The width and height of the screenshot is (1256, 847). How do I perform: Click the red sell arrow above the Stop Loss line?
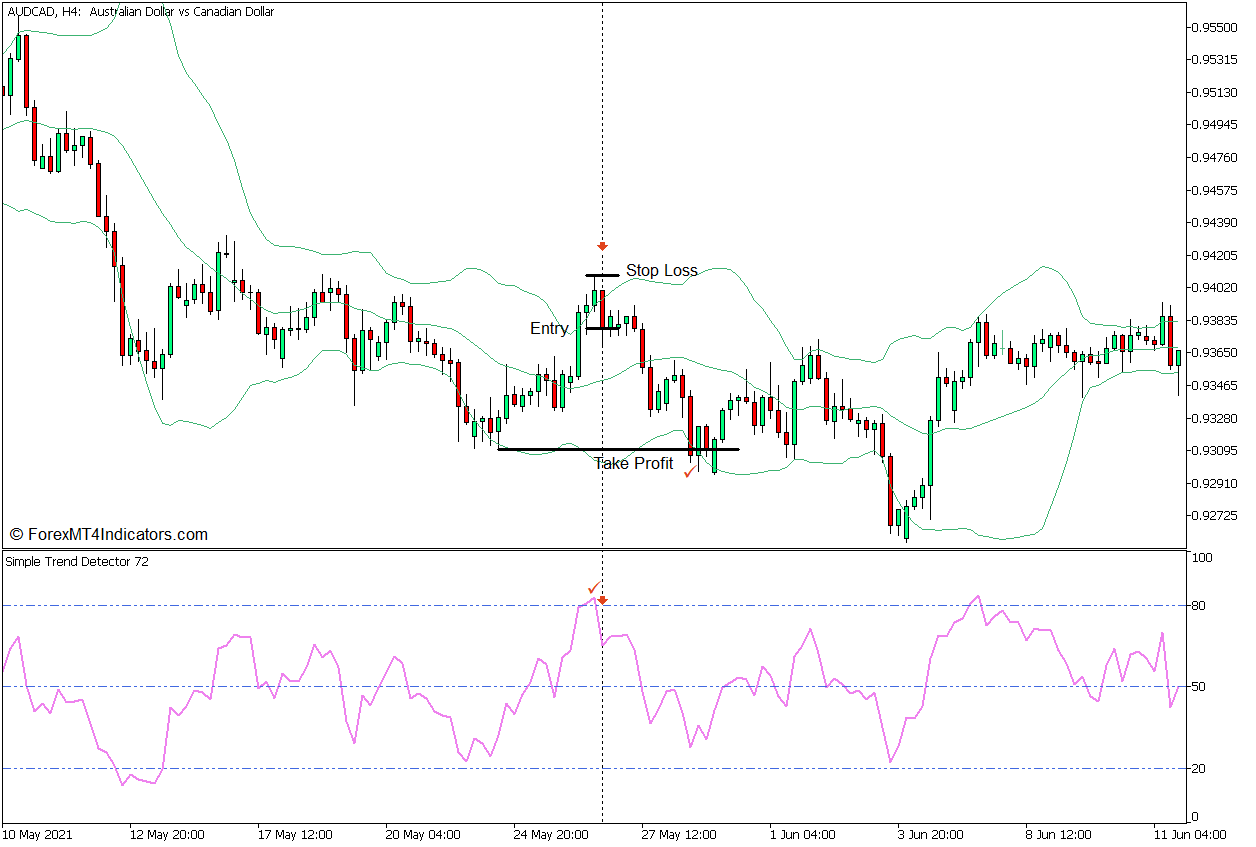point(601,245)
